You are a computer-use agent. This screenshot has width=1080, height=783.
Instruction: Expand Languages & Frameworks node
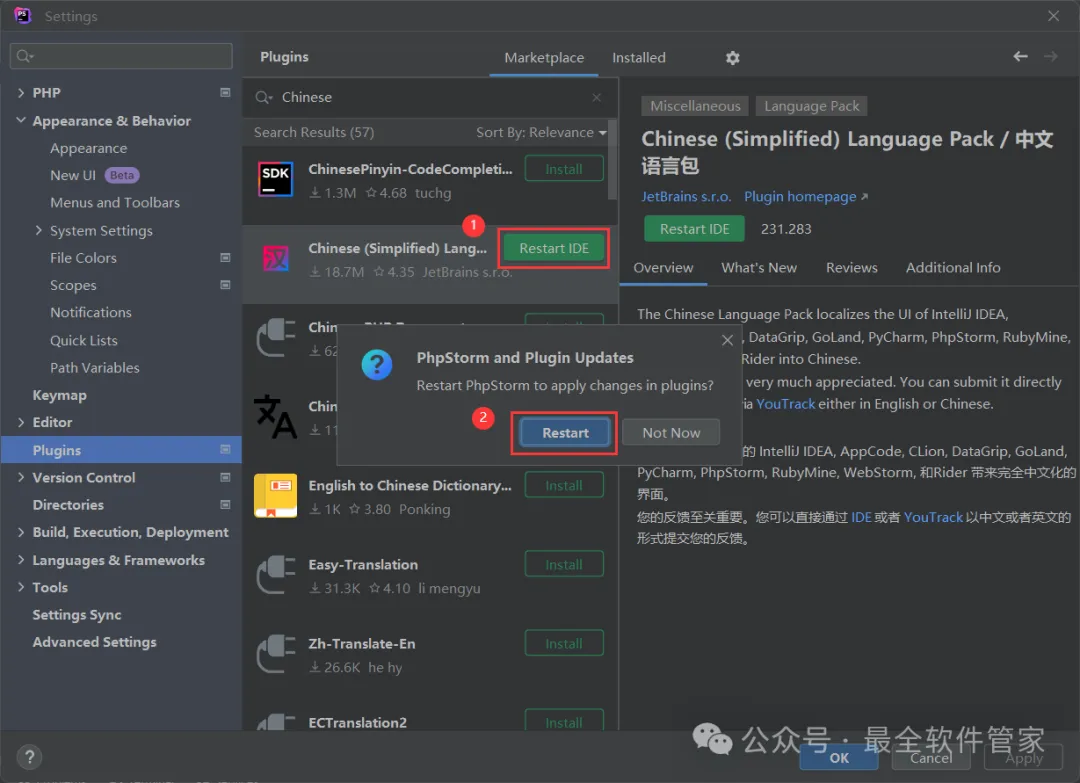click(x=21, y=559)
